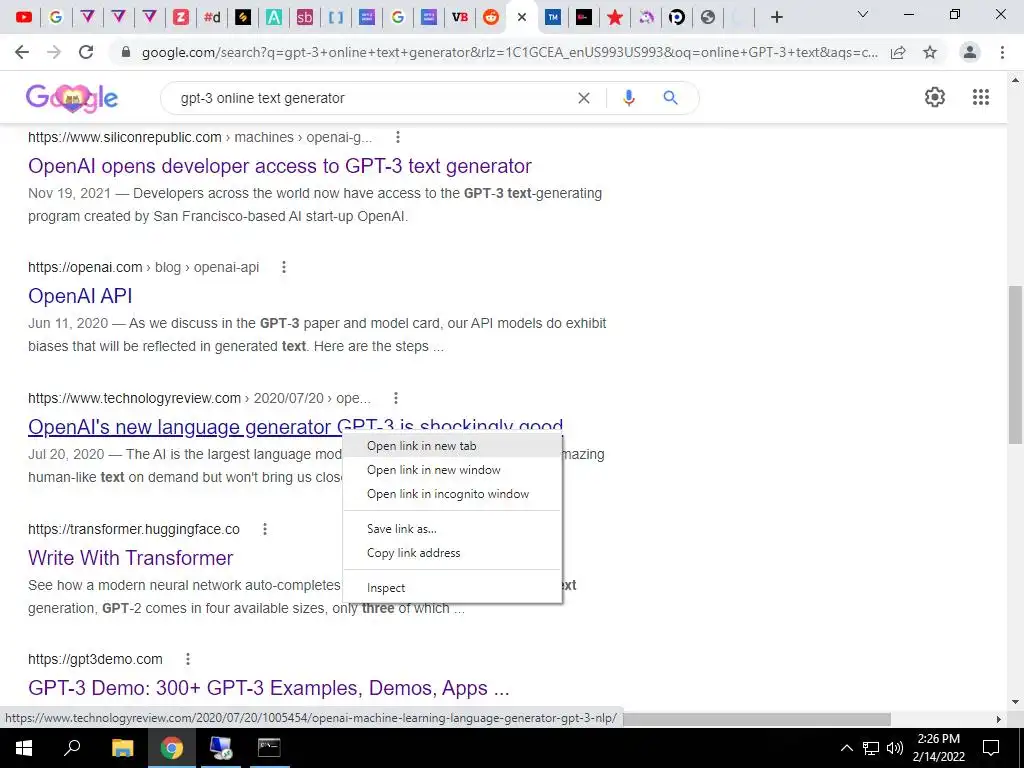Open gpt3demo.com result options menu
Image resolution: width=1024 pixels, height=768 pixels.
188,659
